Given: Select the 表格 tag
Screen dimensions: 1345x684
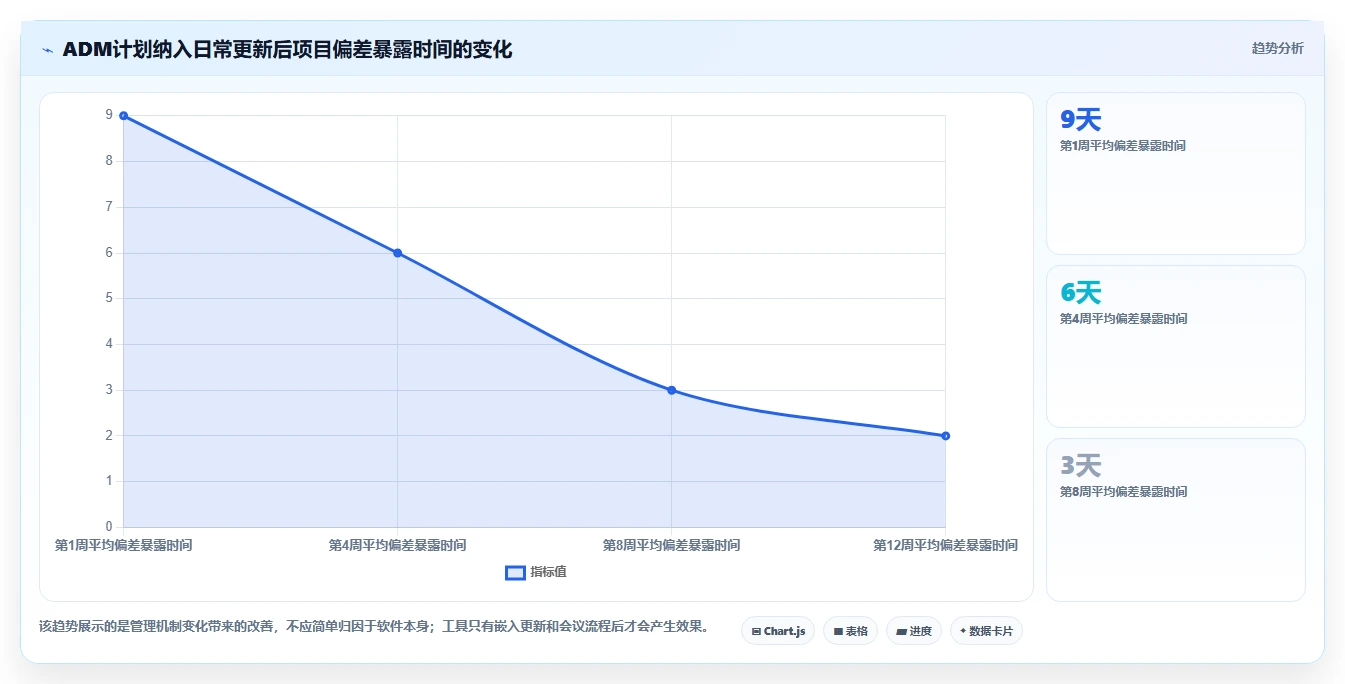Looking at the screenshot, I should tap(851, 631).
